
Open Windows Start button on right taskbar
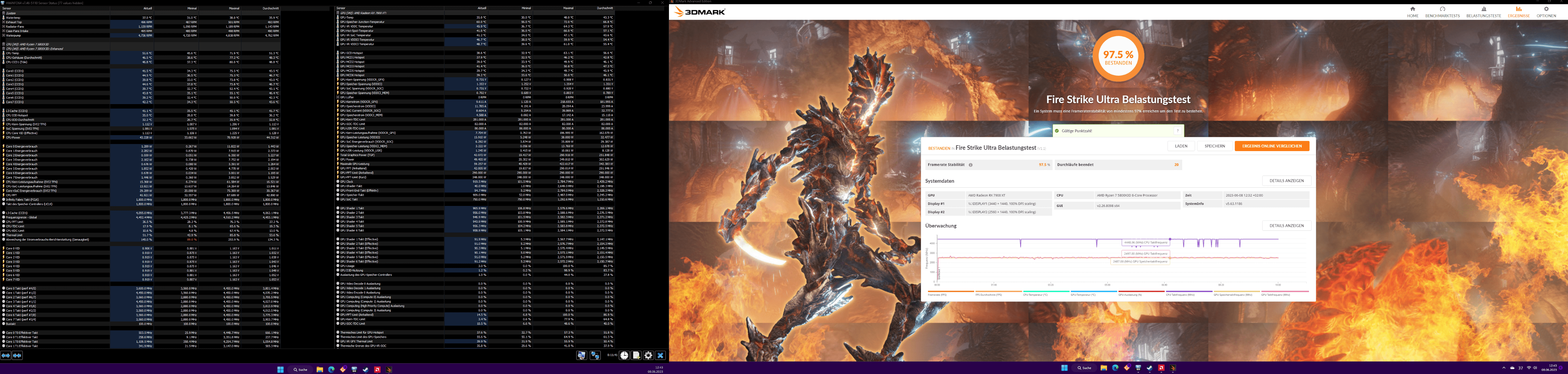point(1065,368)
